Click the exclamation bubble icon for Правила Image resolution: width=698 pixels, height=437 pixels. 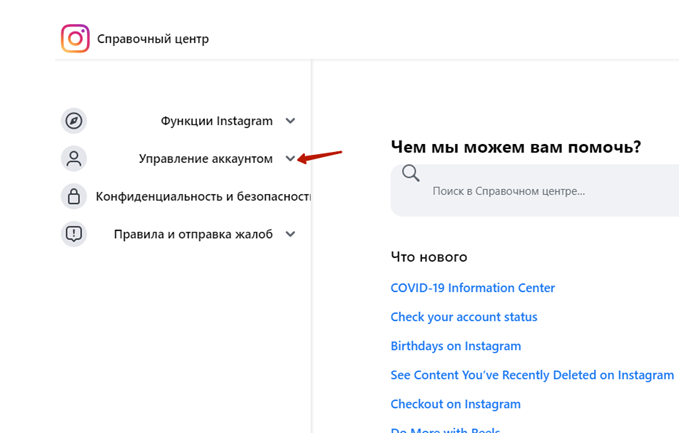click(x=74, y=234)
